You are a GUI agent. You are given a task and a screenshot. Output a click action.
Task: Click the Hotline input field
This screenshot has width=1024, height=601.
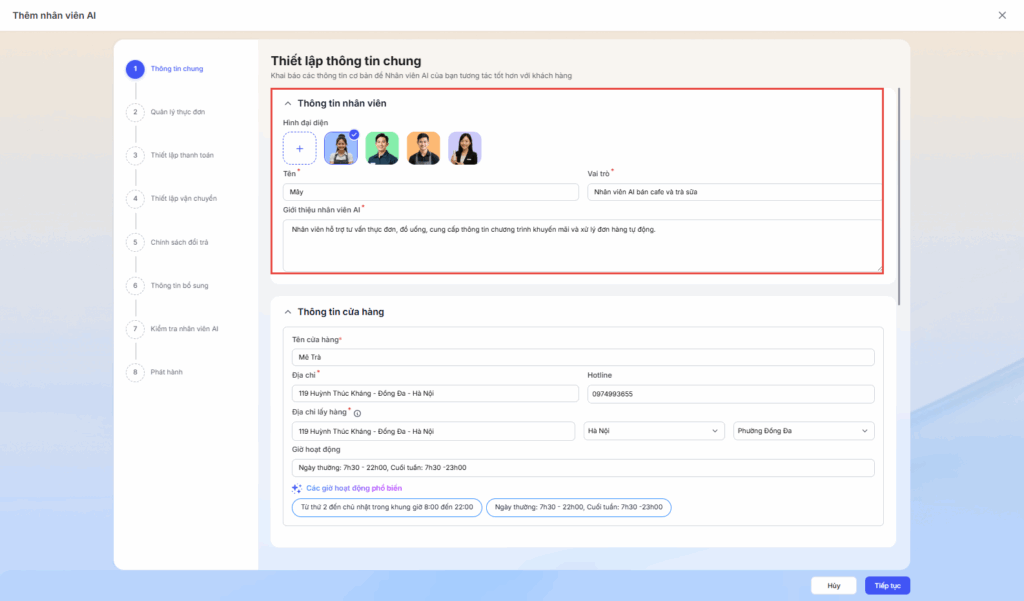tap(730, 394)
